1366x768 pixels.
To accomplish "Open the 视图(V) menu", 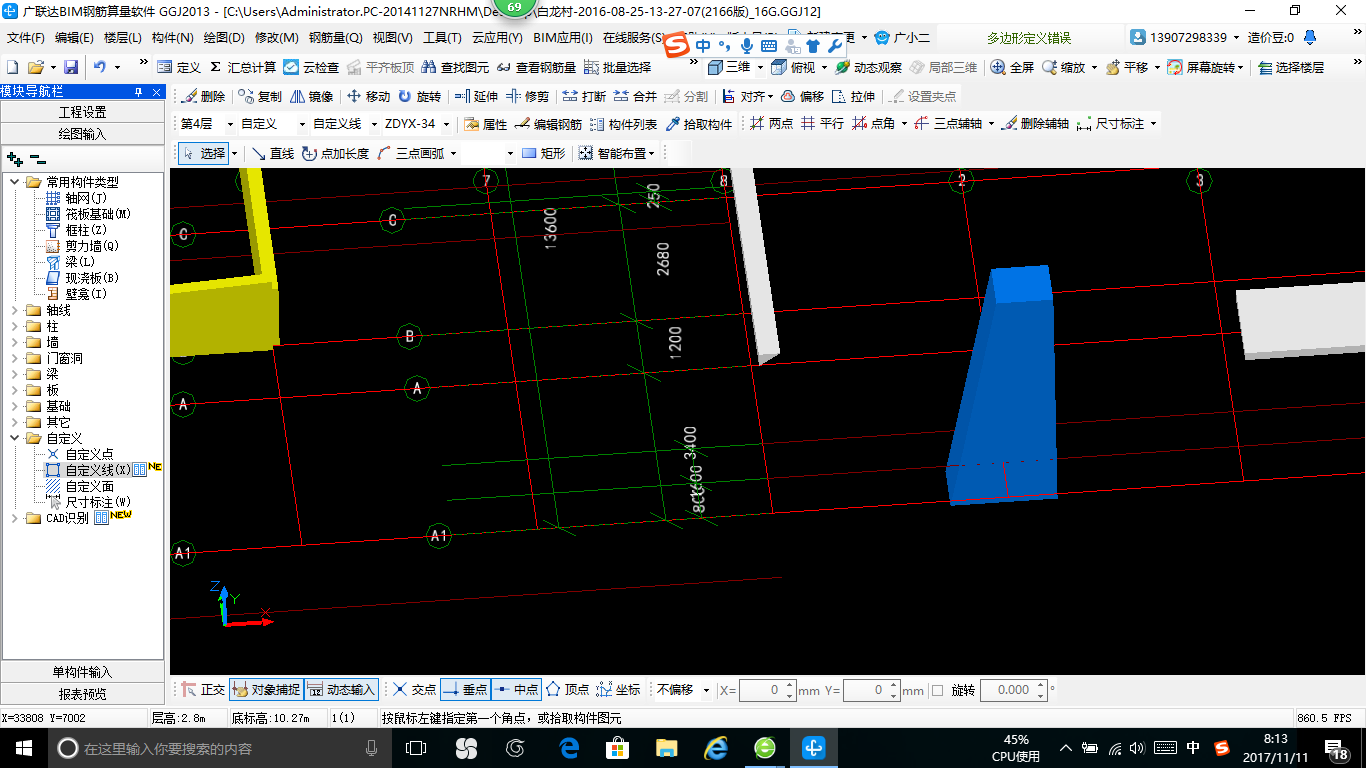I will (x=392, y=38).
